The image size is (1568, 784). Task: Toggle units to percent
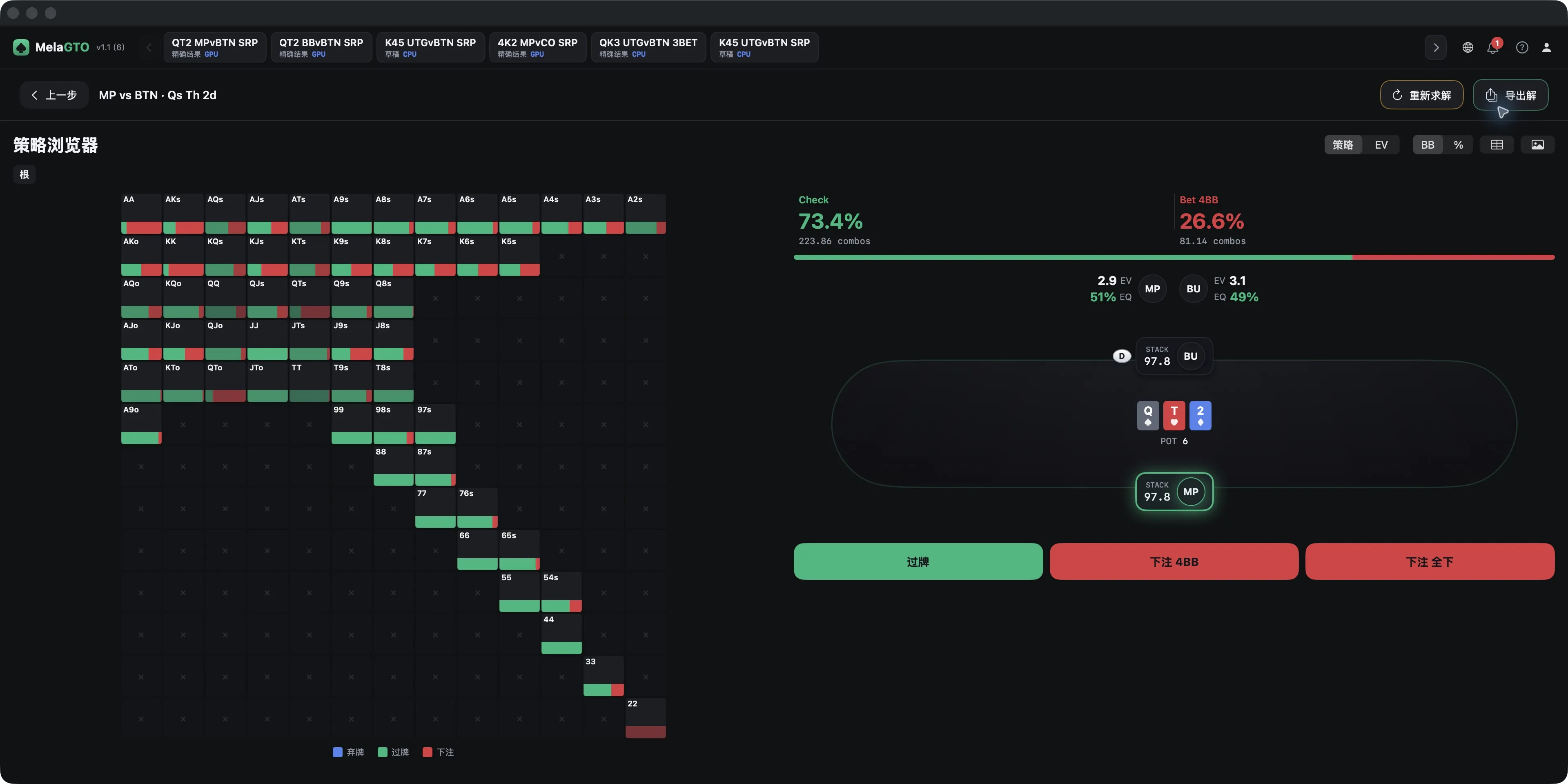tap(1459, 145)
